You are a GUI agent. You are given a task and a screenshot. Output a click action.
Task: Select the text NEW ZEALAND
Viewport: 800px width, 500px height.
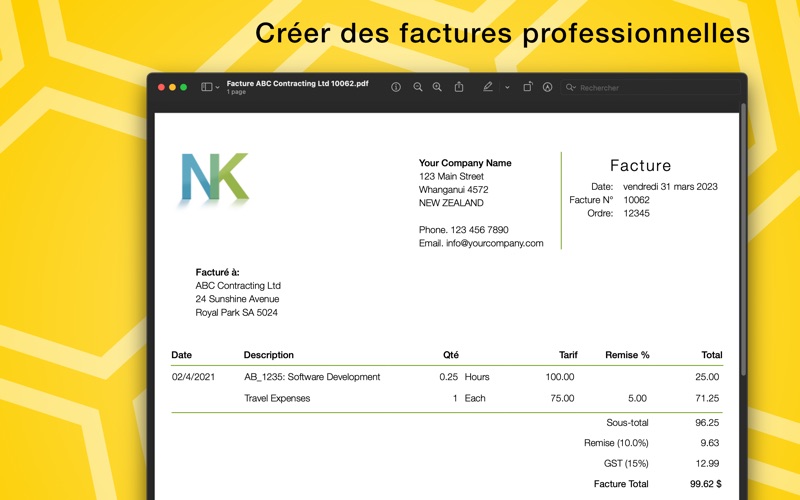(451, 203)
